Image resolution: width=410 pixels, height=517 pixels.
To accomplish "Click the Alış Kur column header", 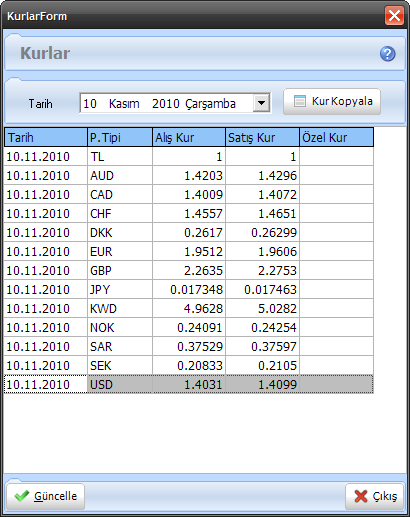I will [189, 137].
